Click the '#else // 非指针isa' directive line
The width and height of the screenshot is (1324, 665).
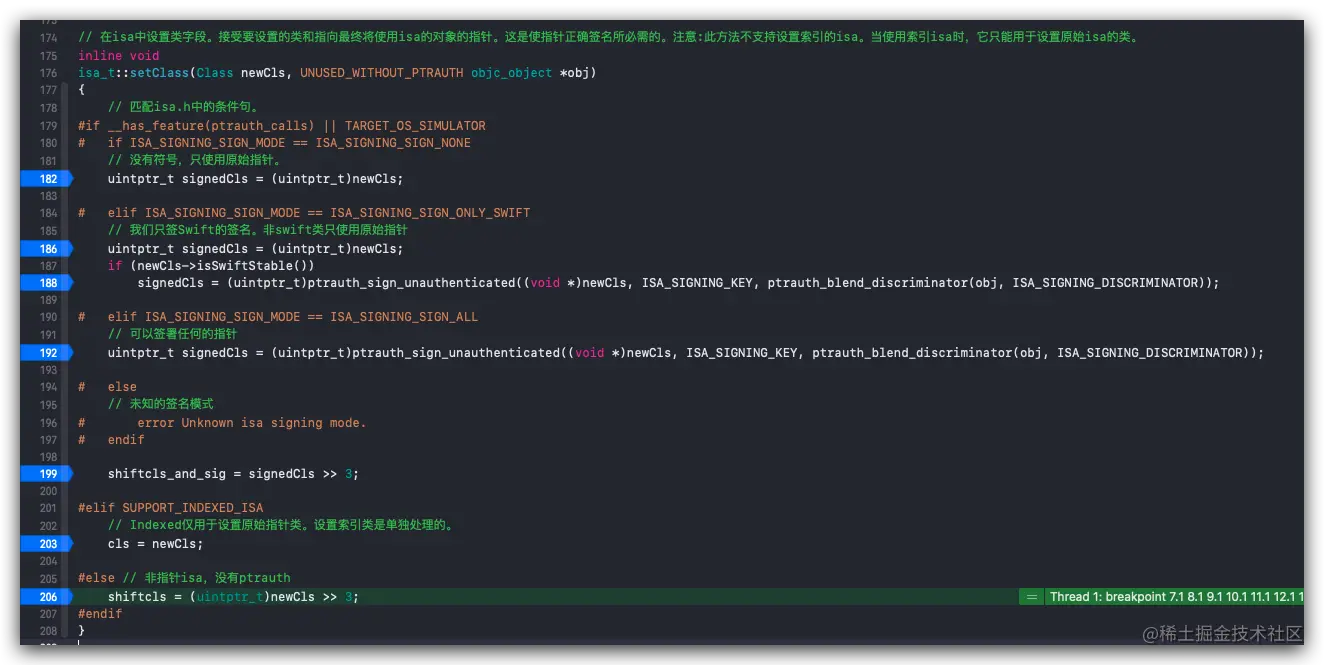coord(184,578)
